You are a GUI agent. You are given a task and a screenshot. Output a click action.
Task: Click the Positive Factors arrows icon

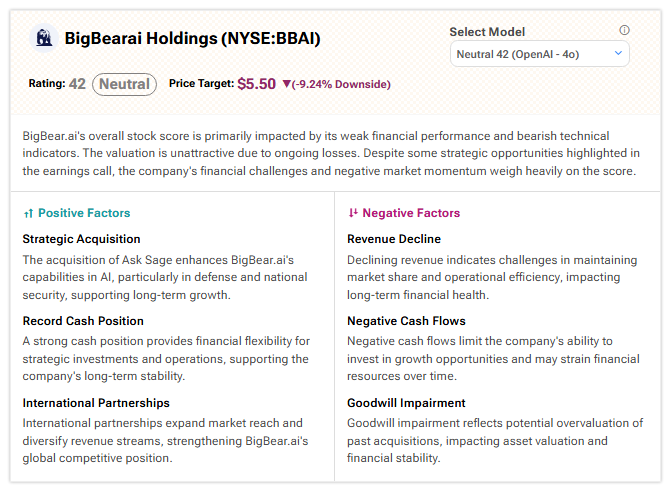pyautogui.click(x=27, y=213)
